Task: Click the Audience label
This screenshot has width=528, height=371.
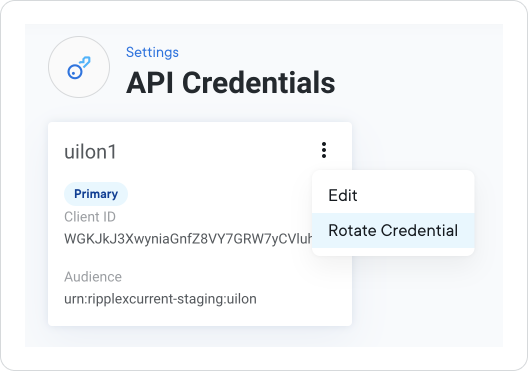Action: click(x=93, y=277)
